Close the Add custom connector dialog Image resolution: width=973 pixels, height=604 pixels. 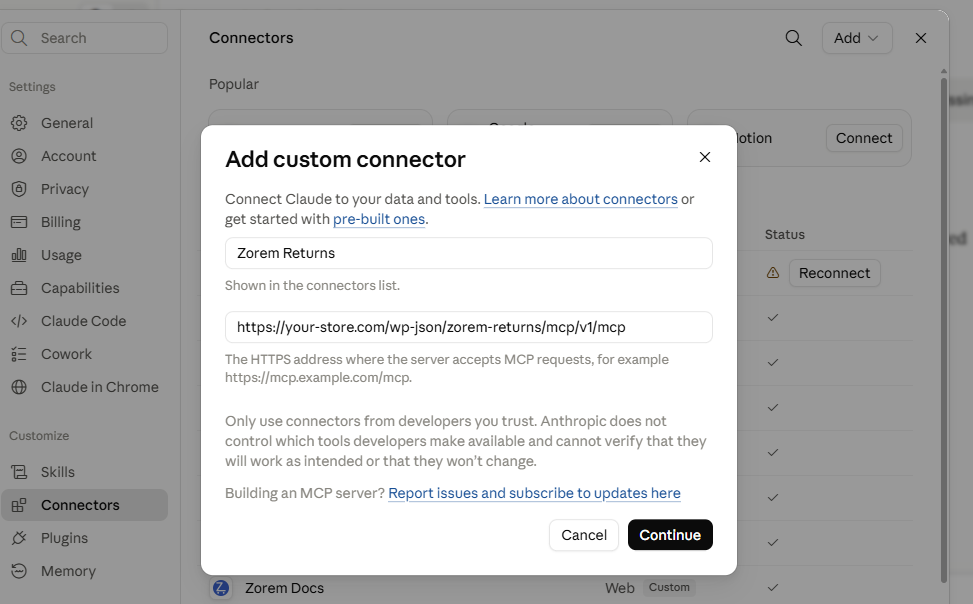coord(705,157)
